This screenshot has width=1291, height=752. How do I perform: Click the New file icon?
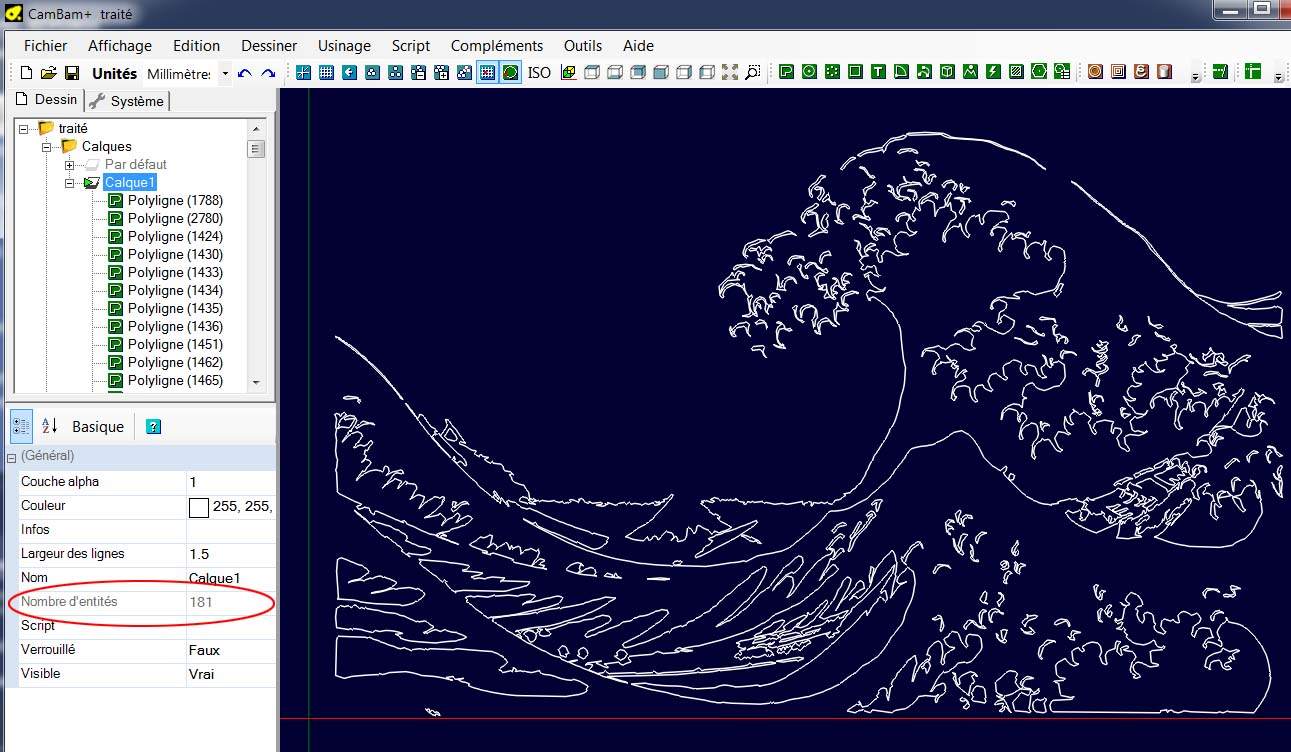click(26, 73)
